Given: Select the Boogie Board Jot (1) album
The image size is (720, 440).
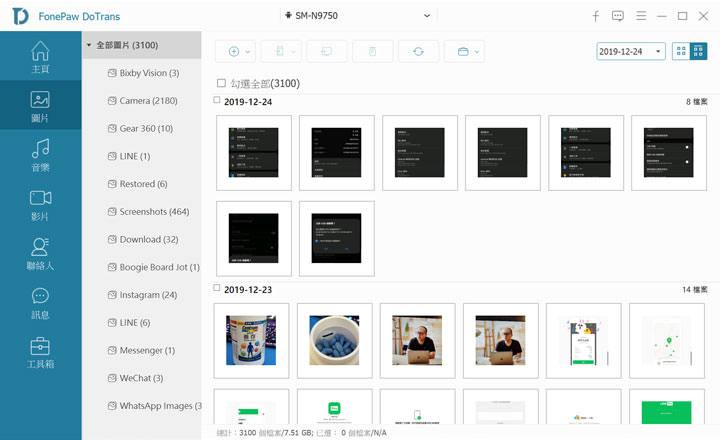Looking at the screenshot, I should tap(154, 267).
